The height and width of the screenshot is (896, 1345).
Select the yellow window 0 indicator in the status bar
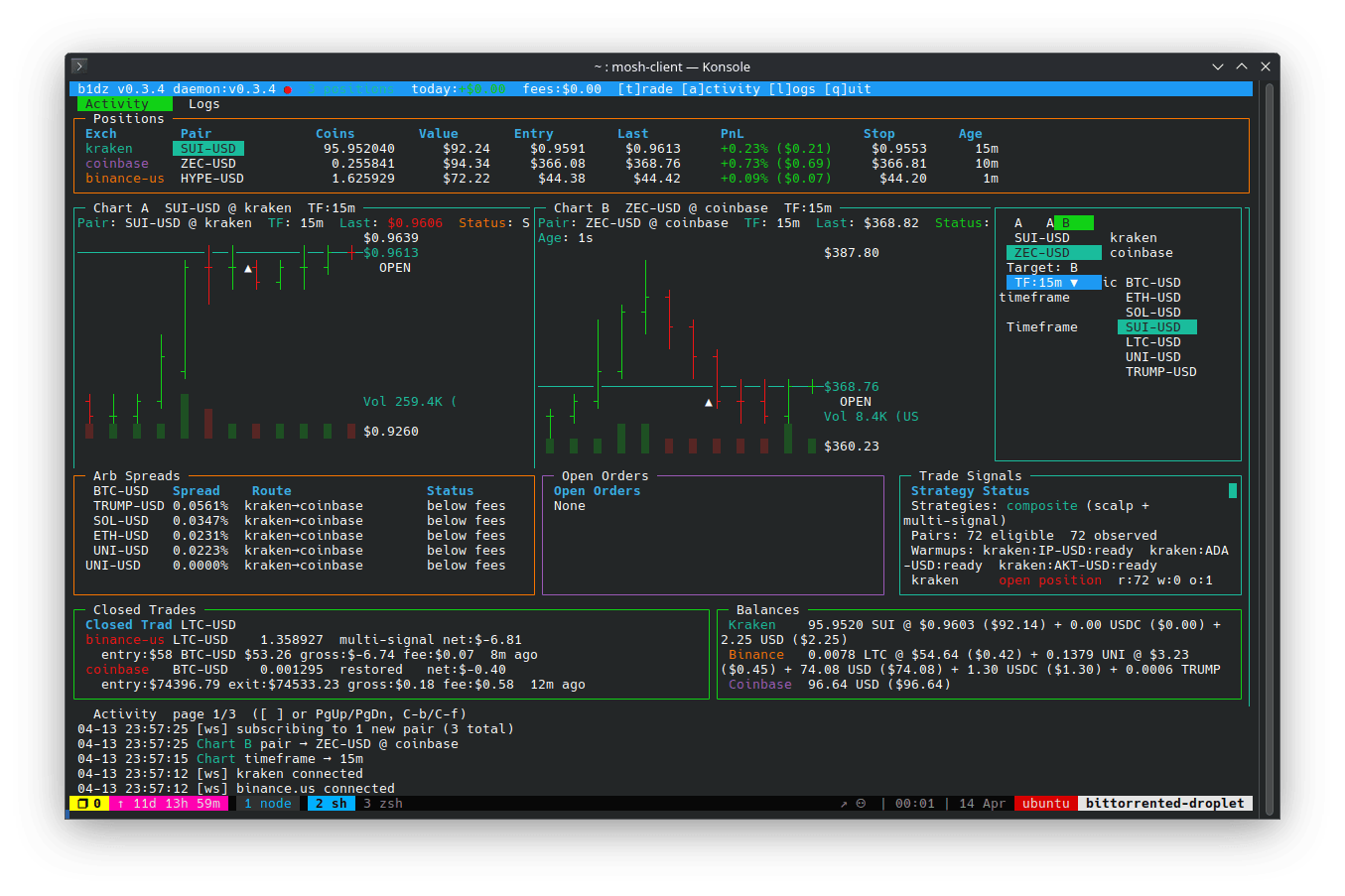click(x=86, y=804)
